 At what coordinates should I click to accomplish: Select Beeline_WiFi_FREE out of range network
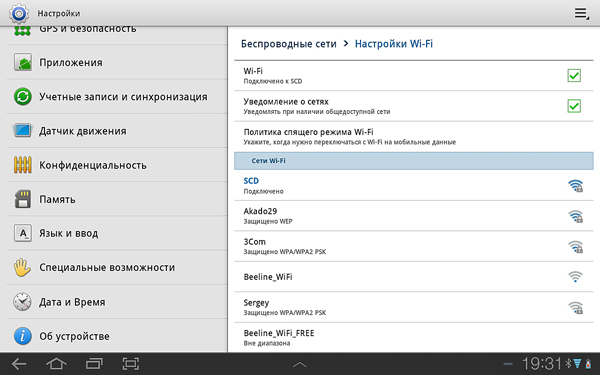(x=414, y=338)
